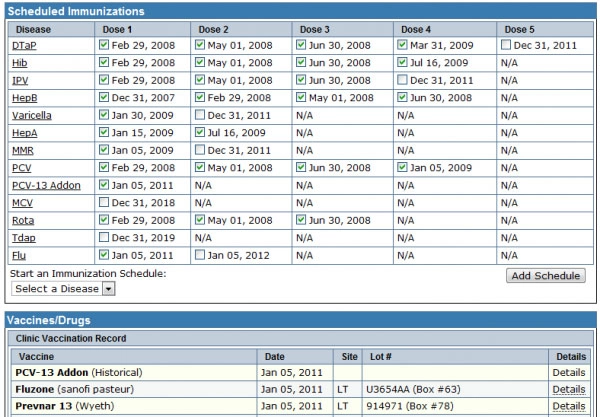Click the Clinic Vaccination Record heading
Viewport: 600px width, 417px height.
[x=71, y=338]
